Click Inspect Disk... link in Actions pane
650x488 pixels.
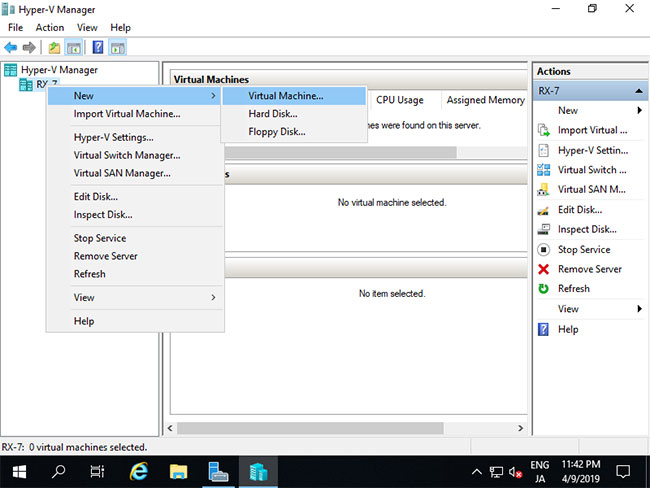pos(587,229)
